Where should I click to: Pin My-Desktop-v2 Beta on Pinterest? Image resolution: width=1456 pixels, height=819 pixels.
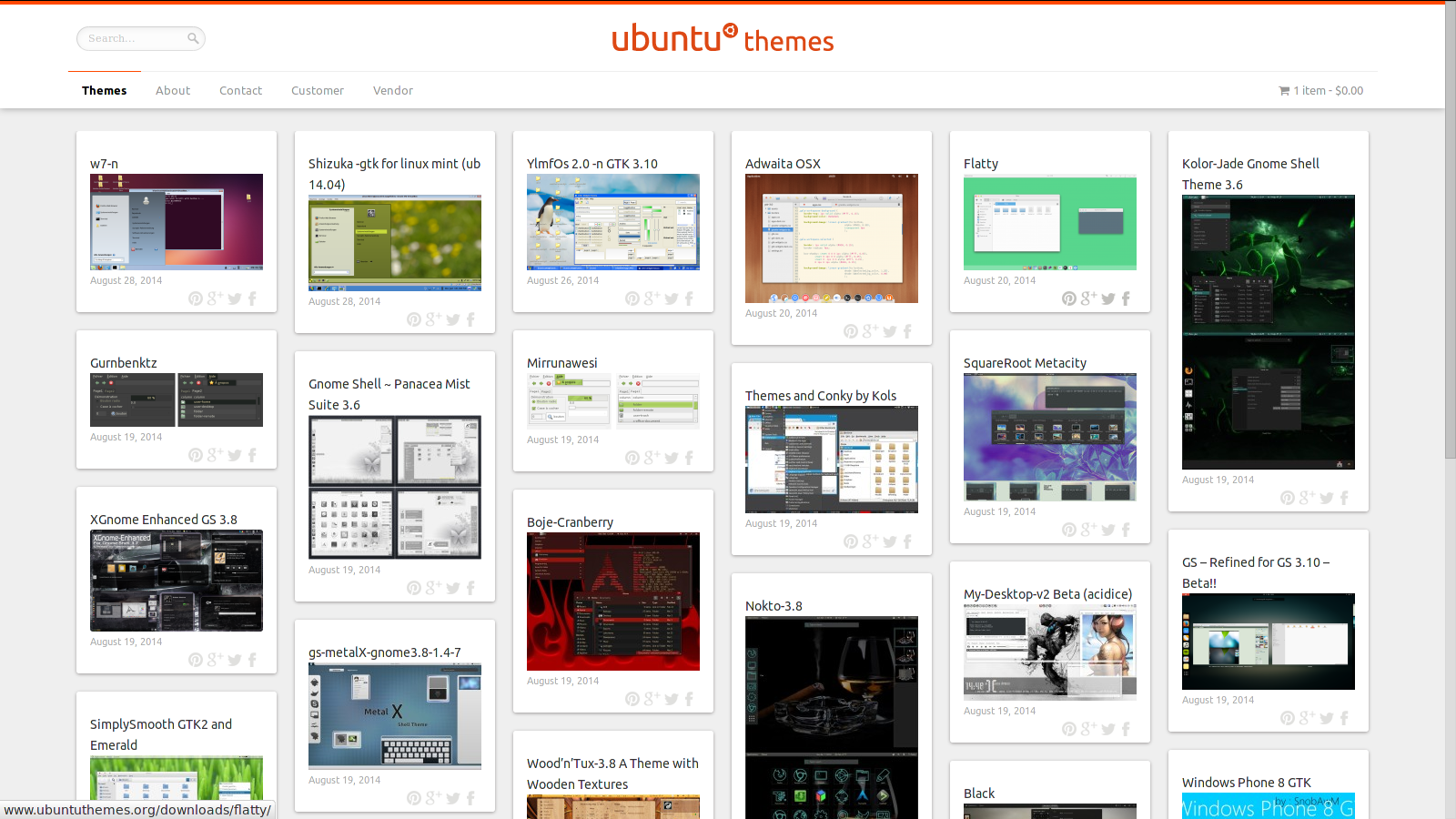1069,729
